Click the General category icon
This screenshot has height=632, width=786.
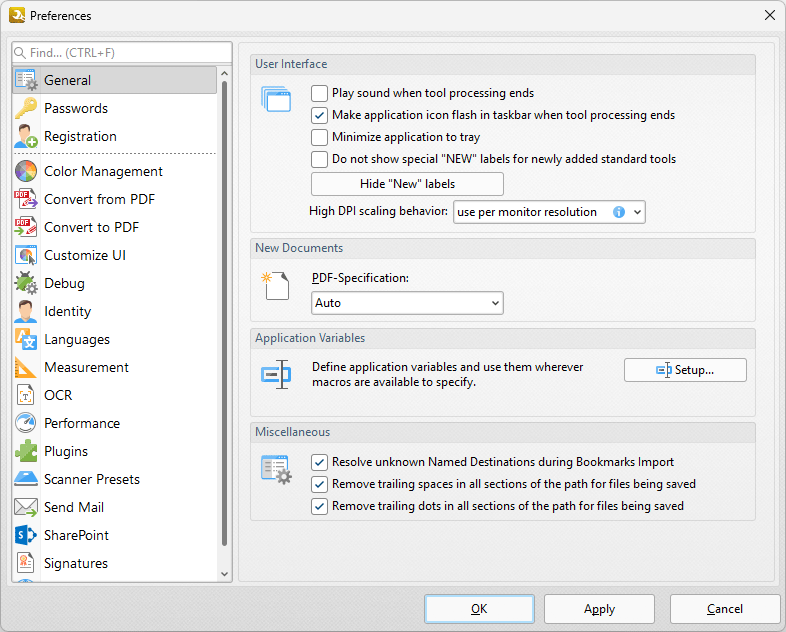coord(26,80)
